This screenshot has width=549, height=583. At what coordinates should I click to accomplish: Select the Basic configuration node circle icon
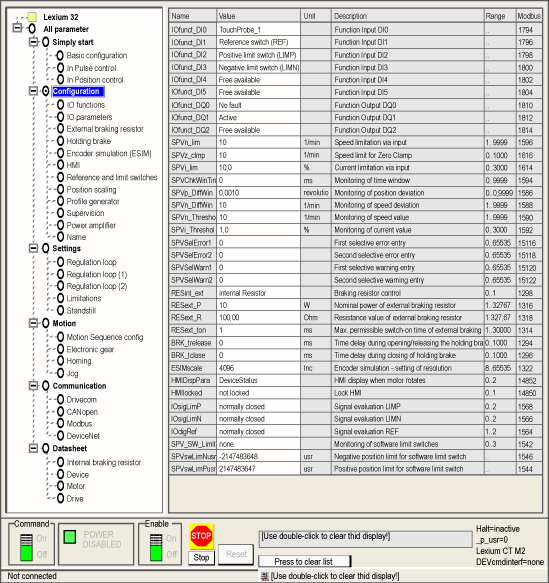click(x=60, y=55)
